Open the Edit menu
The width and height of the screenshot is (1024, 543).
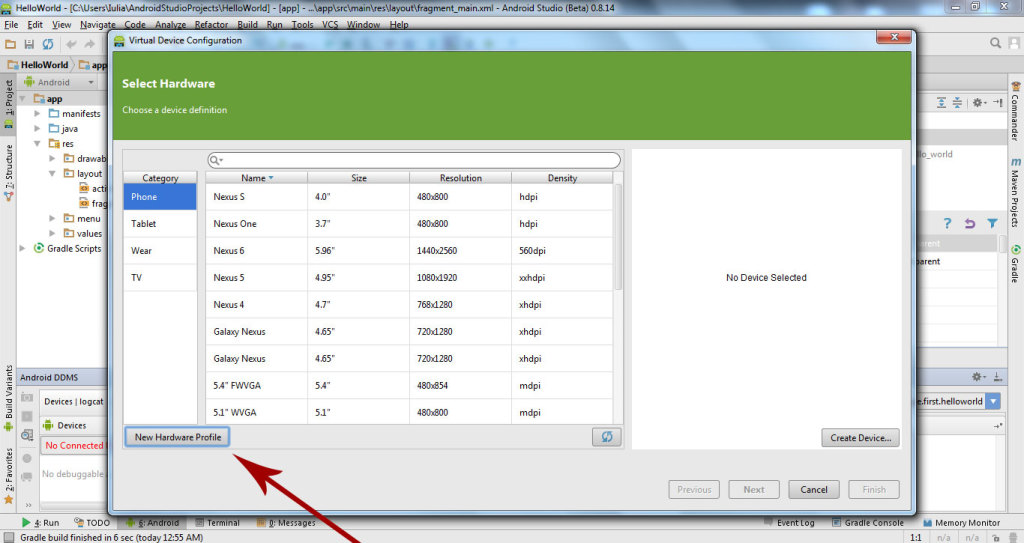35,24
